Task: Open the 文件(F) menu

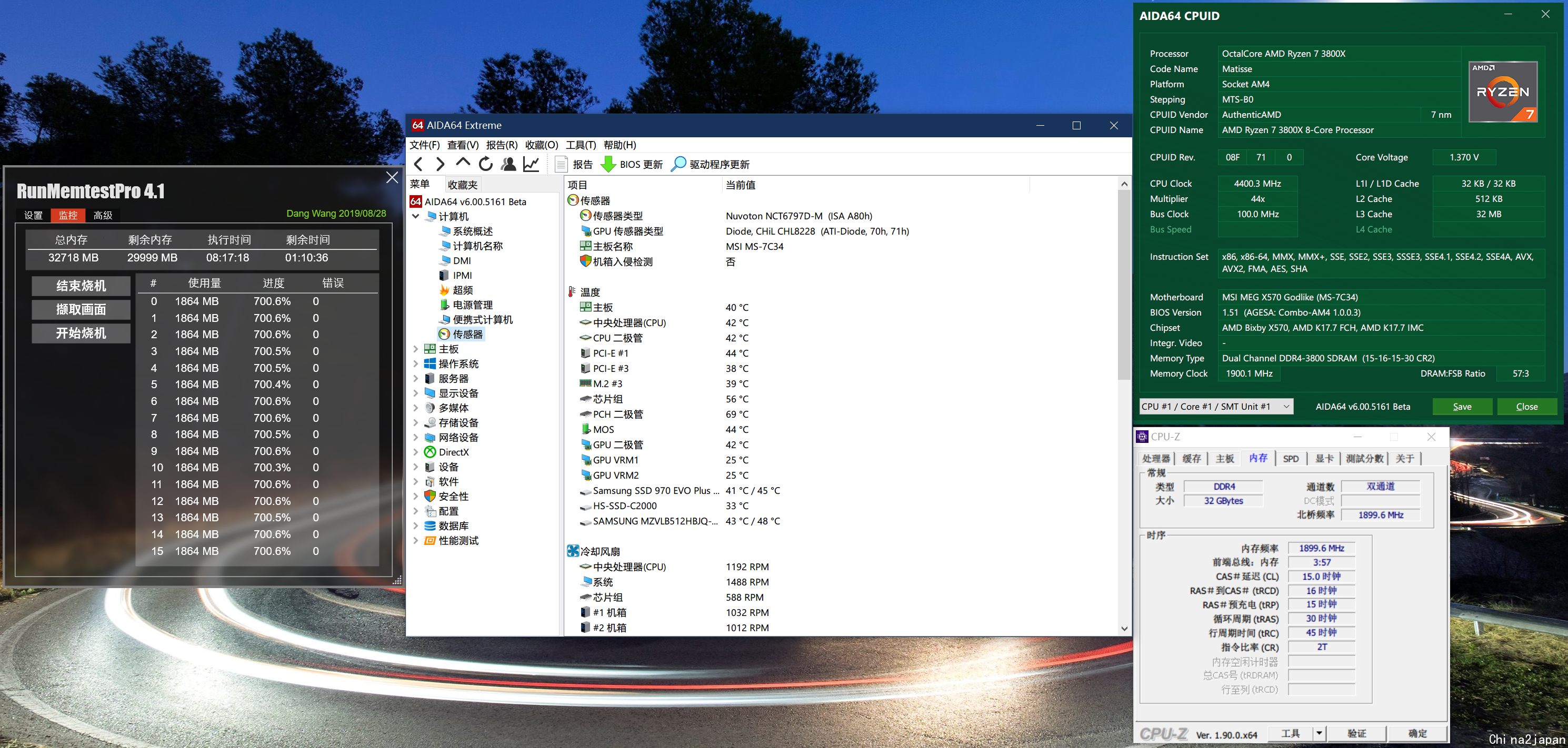Action: coord(424,145)
